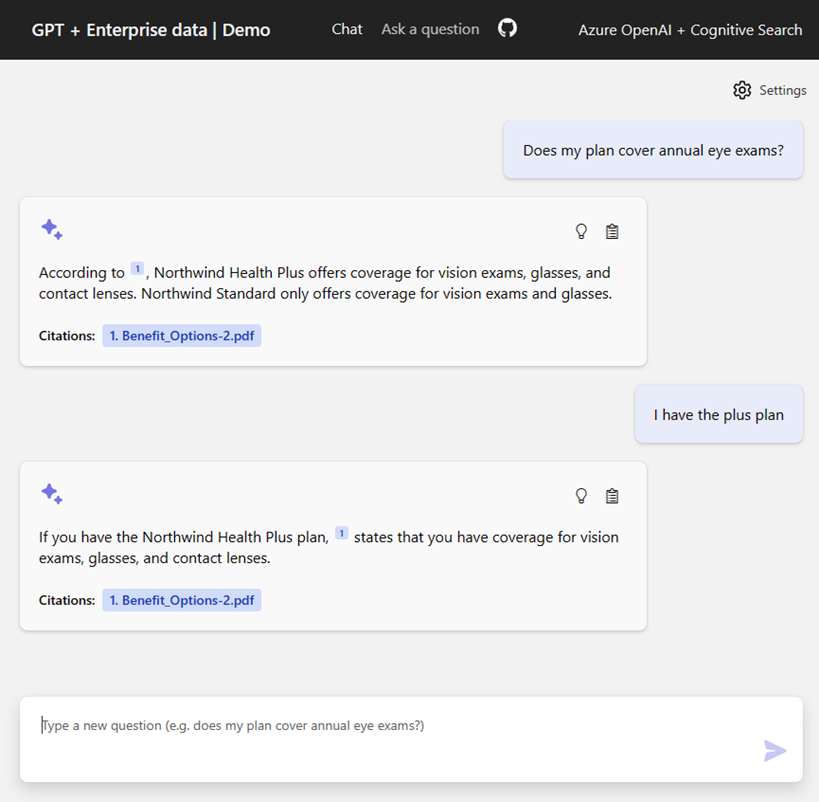Switch to the Ask a question tab
Viewport: 819px width, 802px height.
(430, 29)
